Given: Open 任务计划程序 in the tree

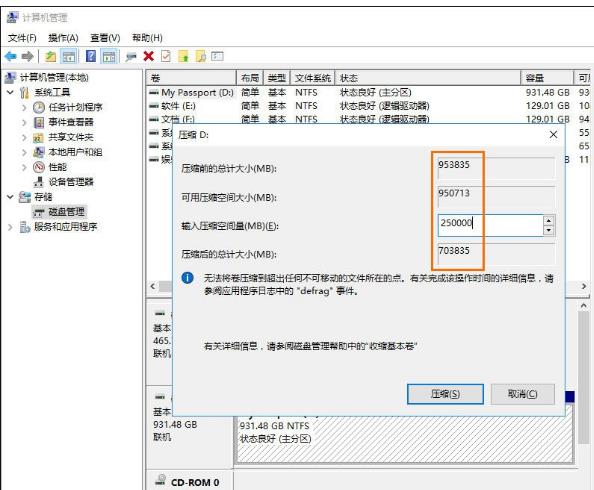Looking at the screenshot, I should tap(75, 107).
